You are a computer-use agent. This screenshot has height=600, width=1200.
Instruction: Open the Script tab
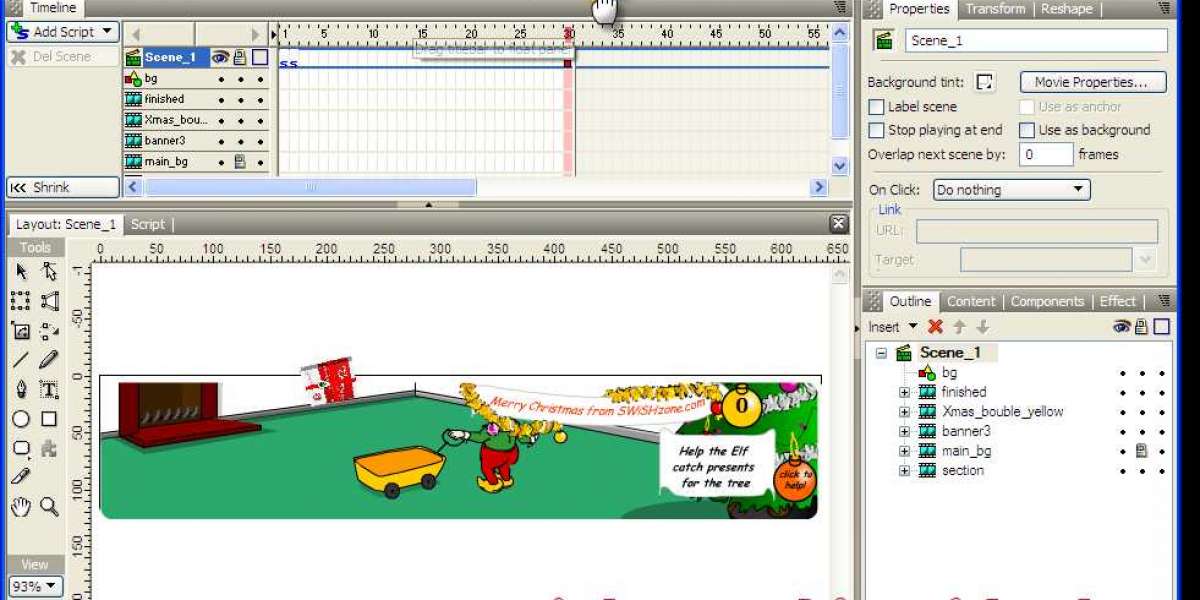tap(148, 225)
